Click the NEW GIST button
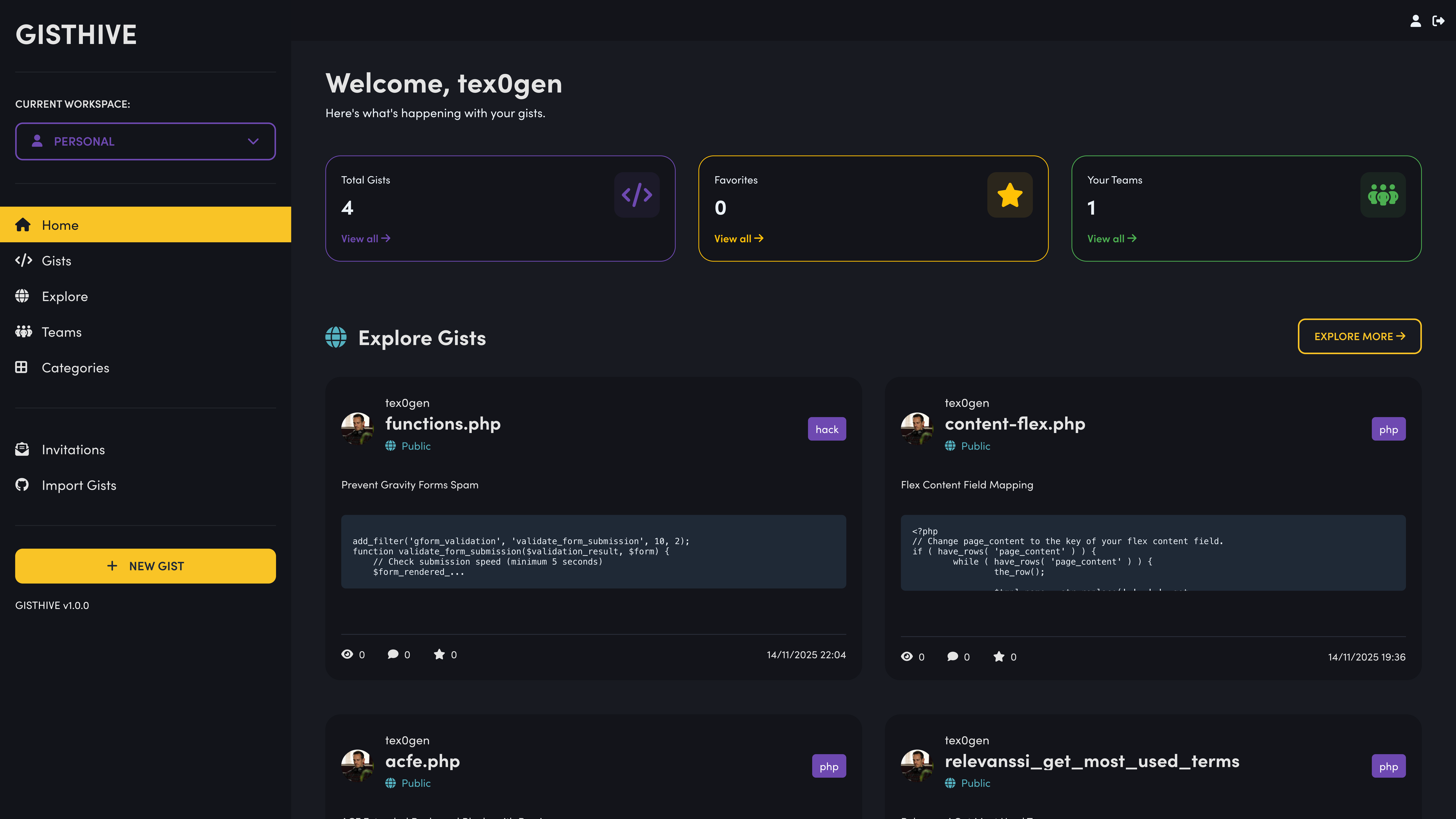The width and height of the screenshot is (1456, 819). [145, 566]
